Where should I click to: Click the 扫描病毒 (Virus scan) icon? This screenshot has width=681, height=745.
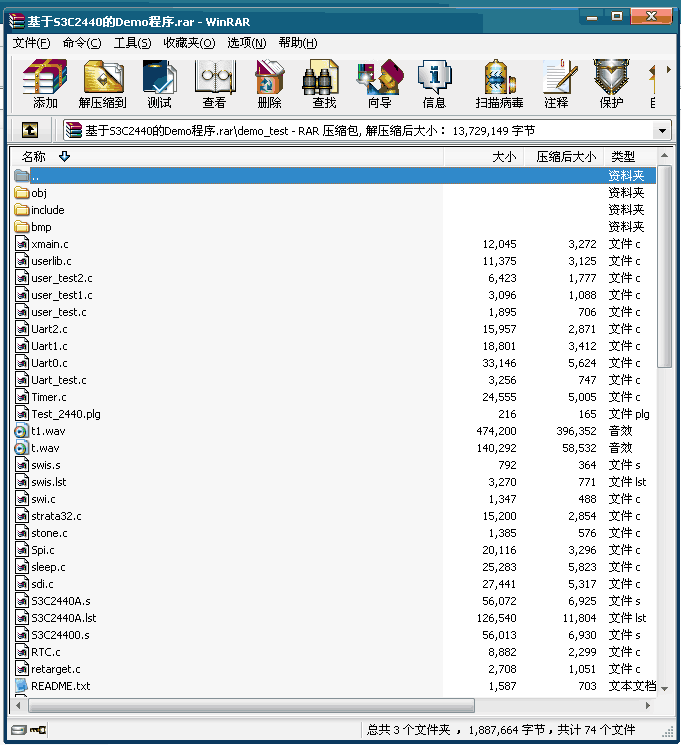click(x=499, y=77)
